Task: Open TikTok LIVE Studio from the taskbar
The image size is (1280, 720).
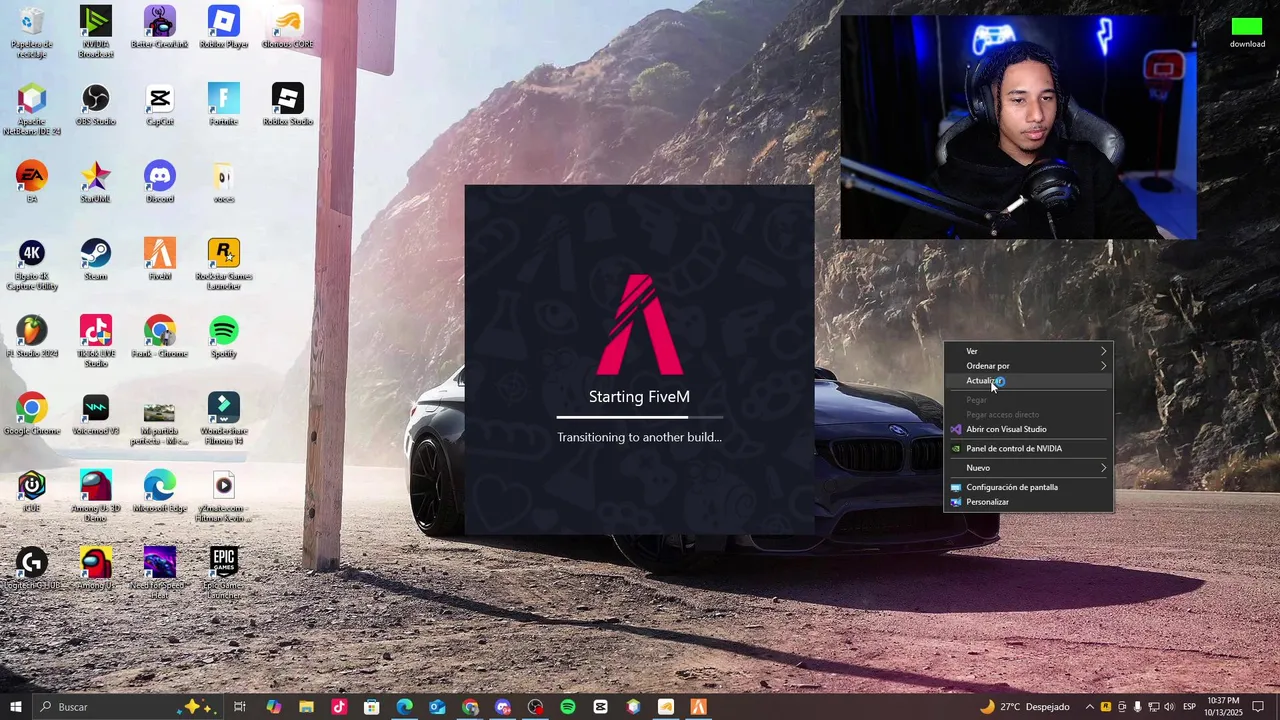Action: point(339,707)
